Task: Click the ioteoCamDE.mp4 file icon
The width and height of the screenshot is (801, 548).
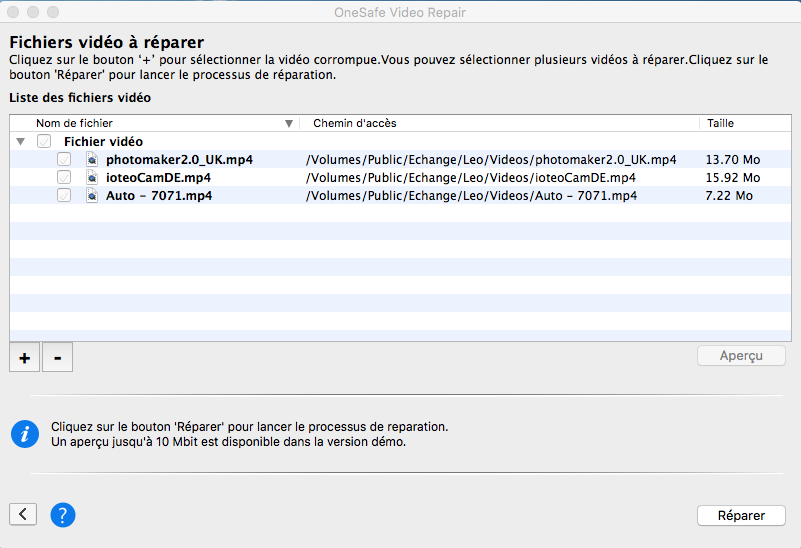Action: coord(91,178)
